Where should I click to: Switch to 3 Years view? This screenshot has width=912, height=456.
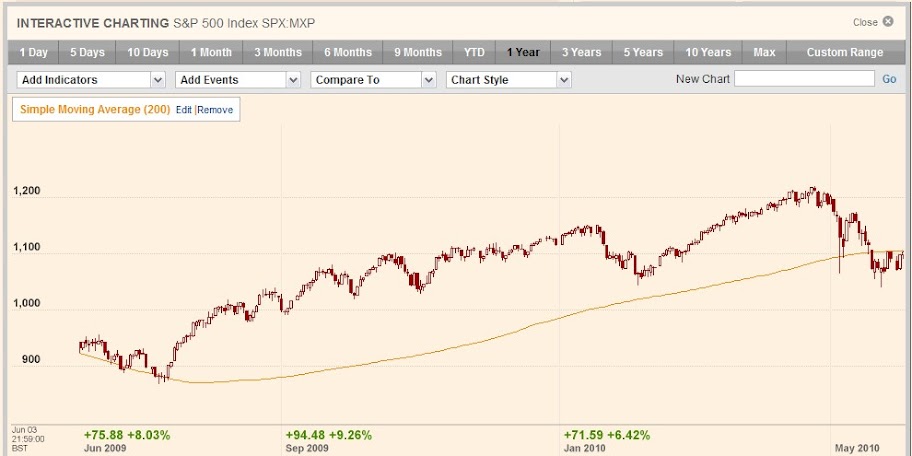point(581,52)
